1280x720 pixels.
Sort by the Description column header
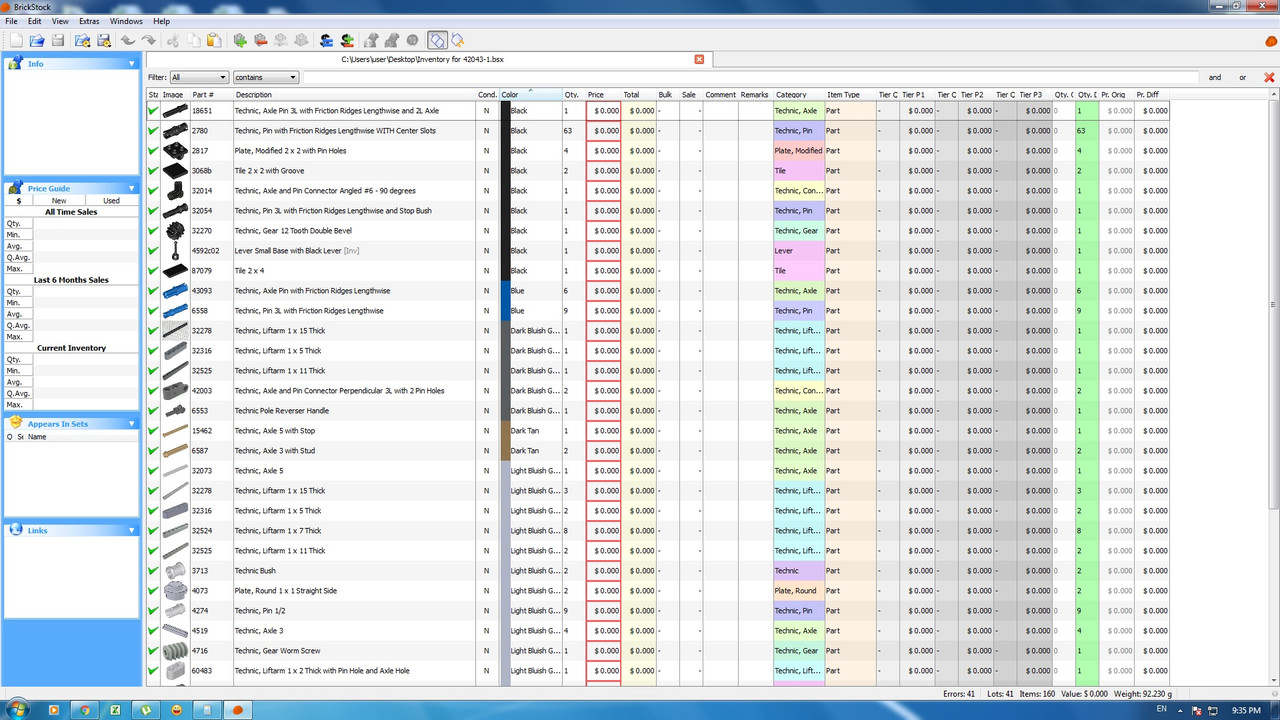point(354,95)
